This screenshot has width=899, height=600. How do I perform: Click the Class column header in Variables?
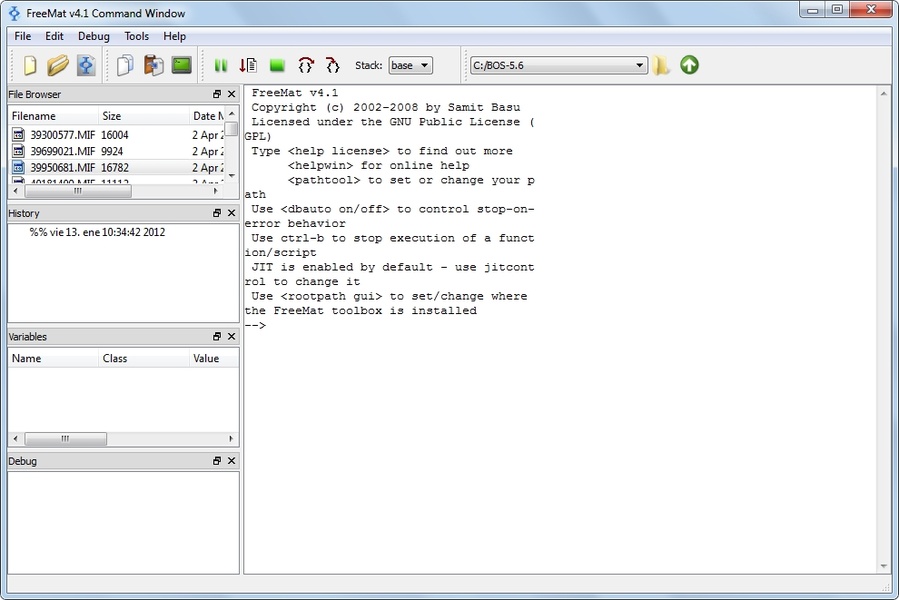click(144, 359)
